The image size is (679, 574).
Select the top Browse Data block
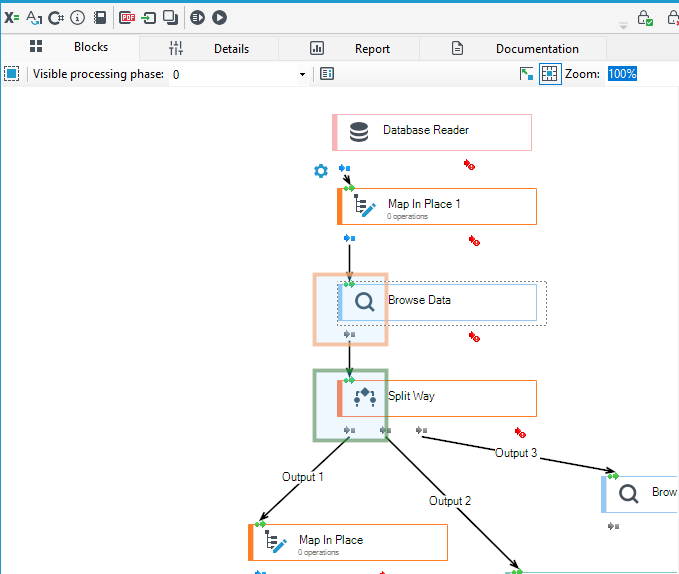[437, 303]
